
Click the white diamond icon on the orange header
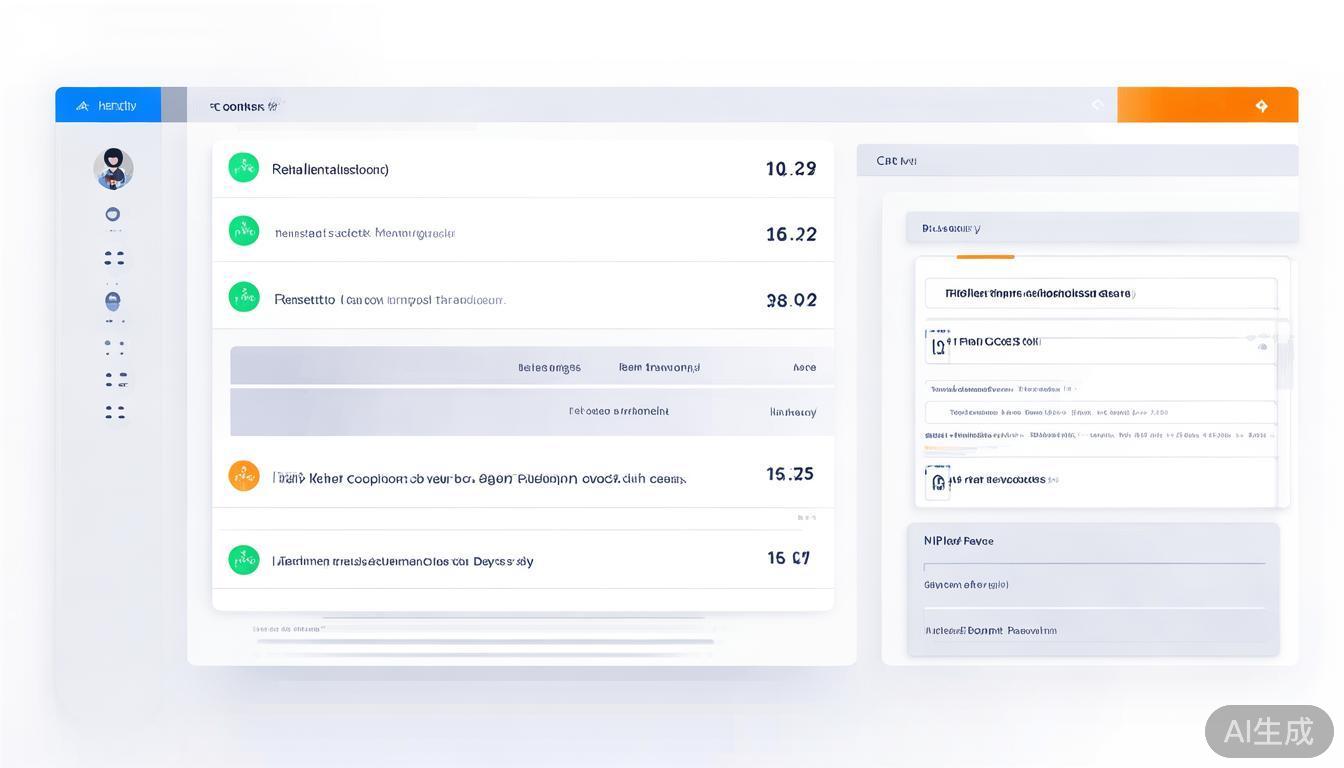(x=1261, y=105)
